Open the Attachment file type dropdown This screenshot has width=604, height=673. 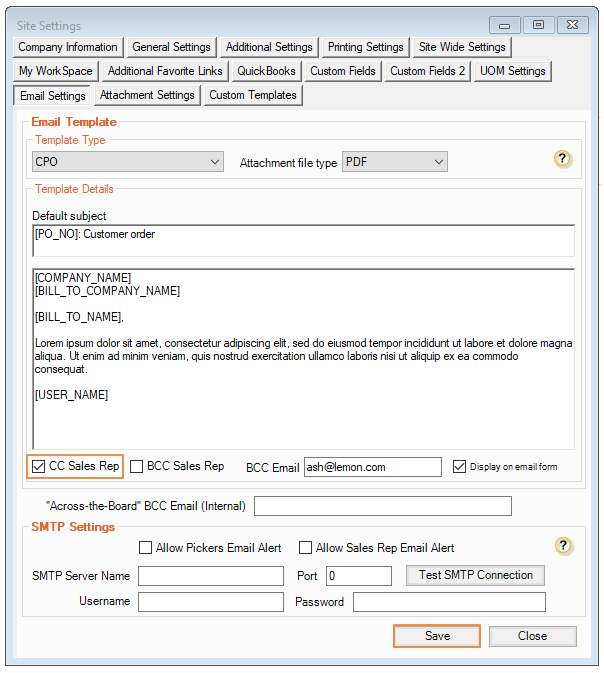[394, 162]
